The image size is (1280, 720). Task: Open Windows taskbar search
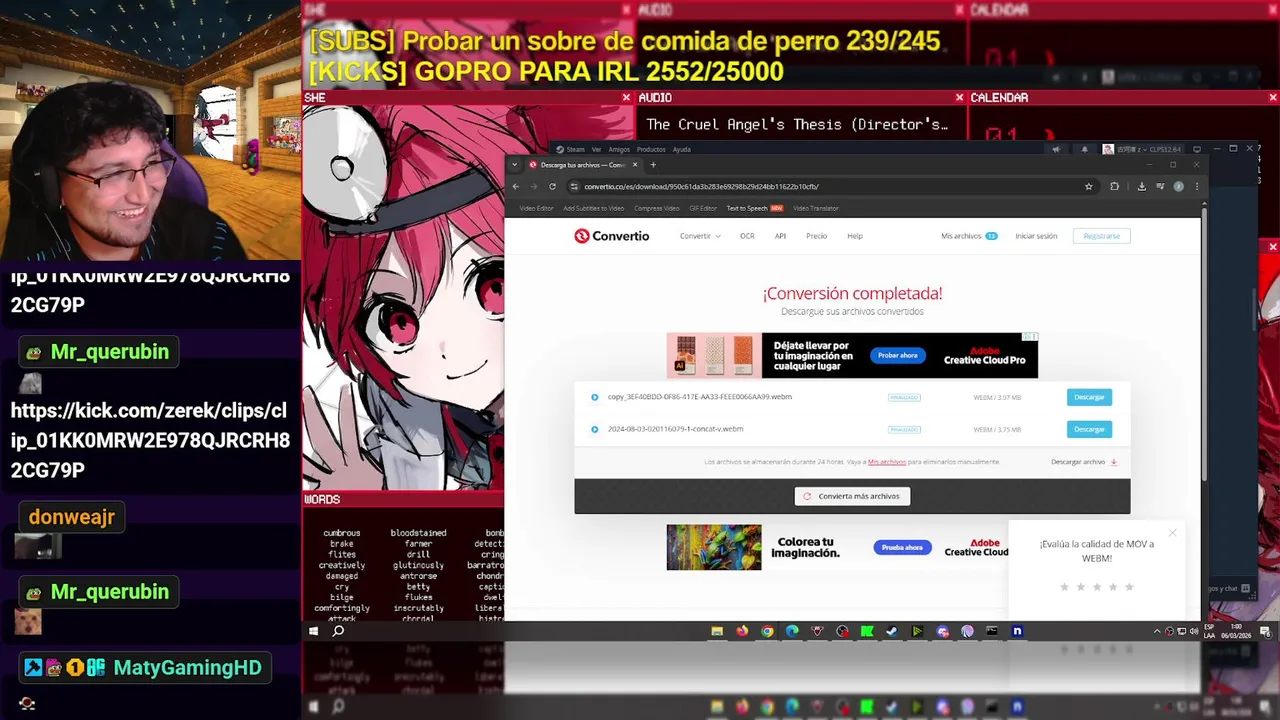click(338, 631)
